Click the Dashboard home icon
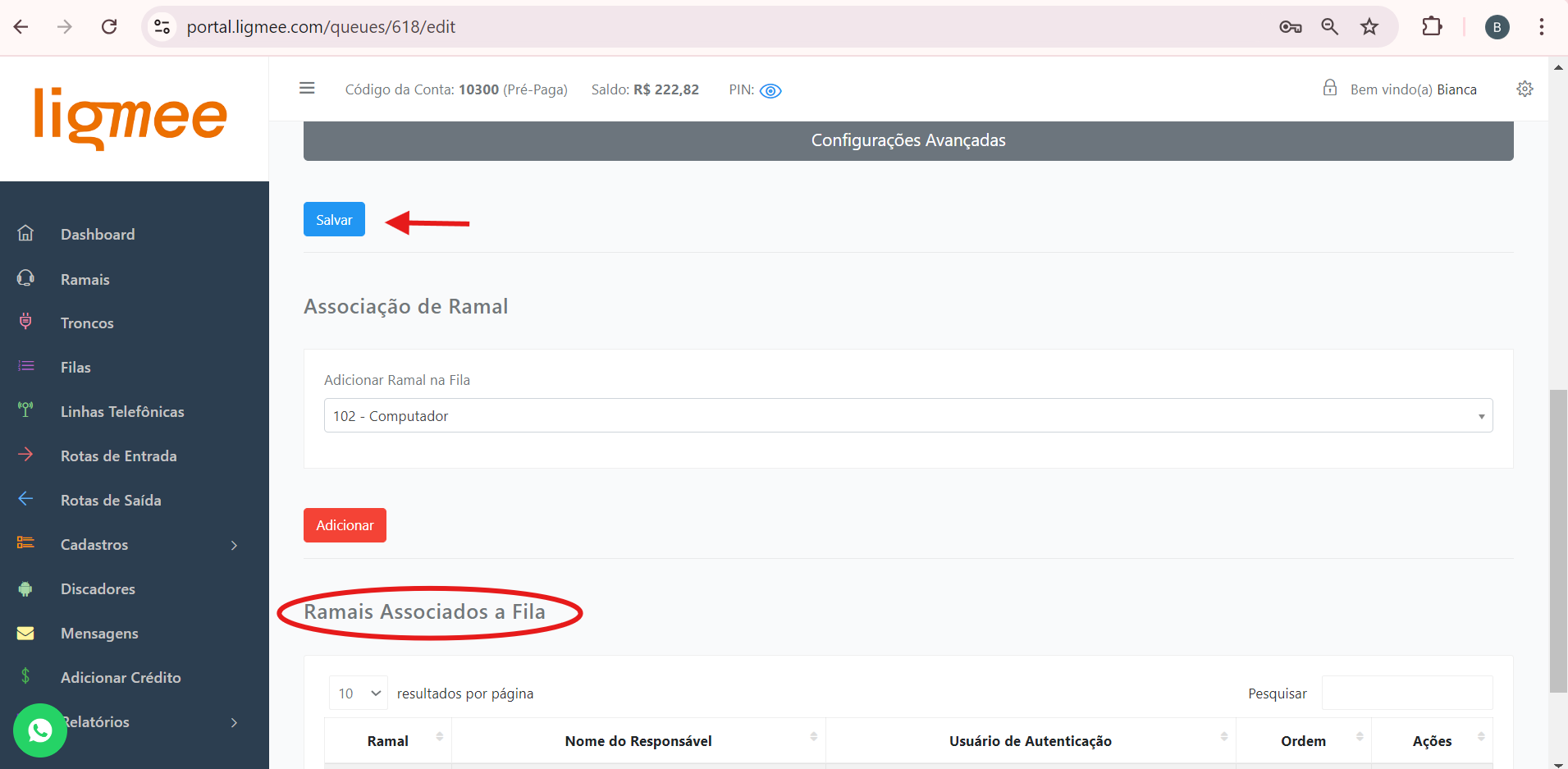This screenshot has width=1568, height=769. tap(26, 234)
